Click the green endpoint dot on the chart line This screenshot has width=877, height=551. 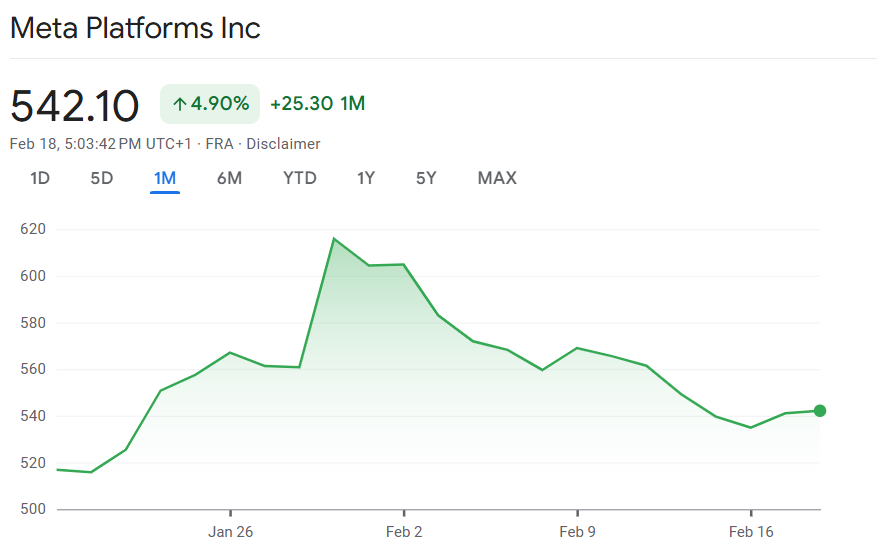820,411
